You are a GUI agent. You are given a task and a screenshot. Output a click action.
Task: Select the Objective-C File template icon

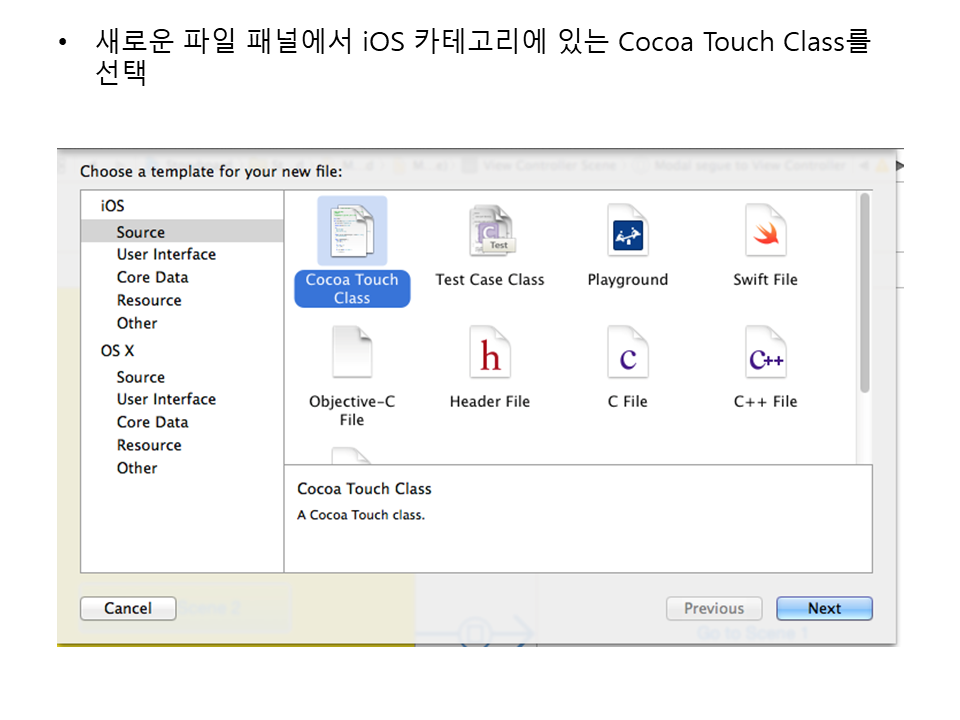click(x=352, y=355)
